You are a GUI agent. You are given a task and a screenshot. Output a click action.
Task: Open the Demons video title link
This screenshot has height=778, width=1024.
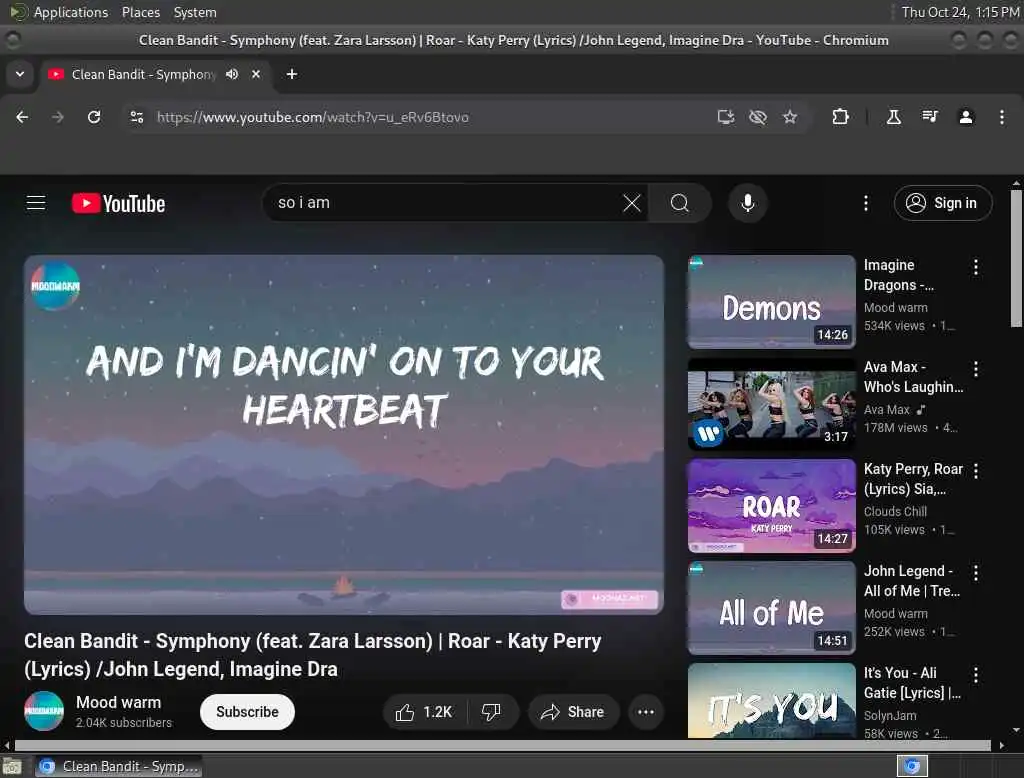click(x=899, y=275)
